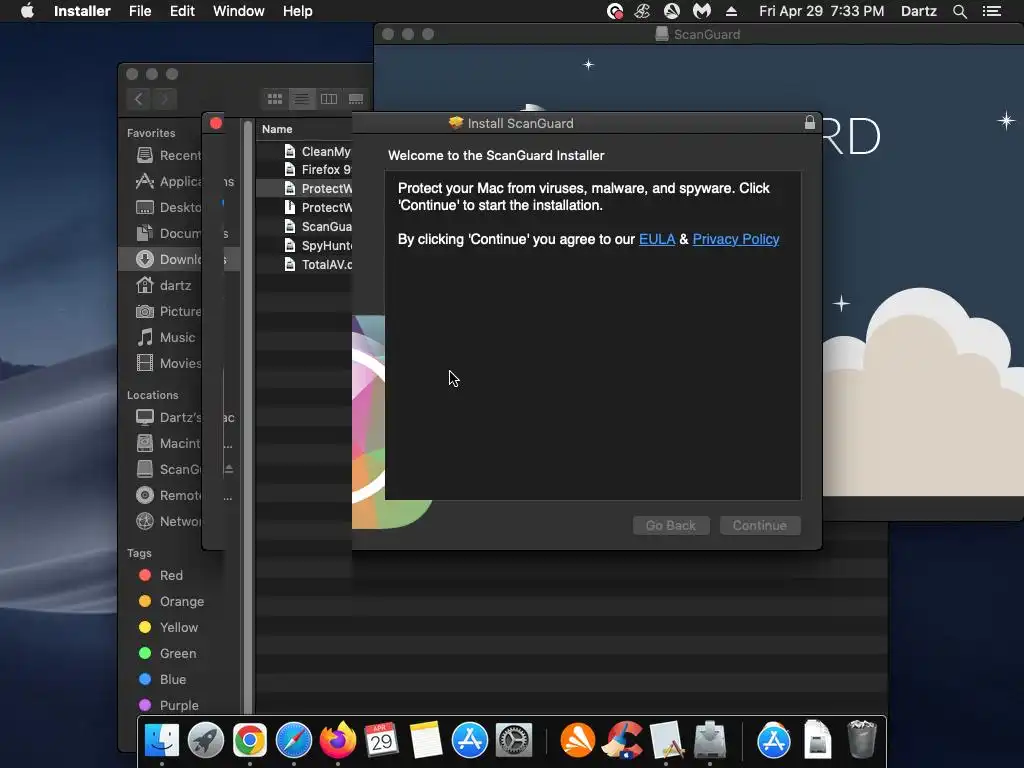
Task: Click the lock icon in the installer title bar
Action: [810, 122]
